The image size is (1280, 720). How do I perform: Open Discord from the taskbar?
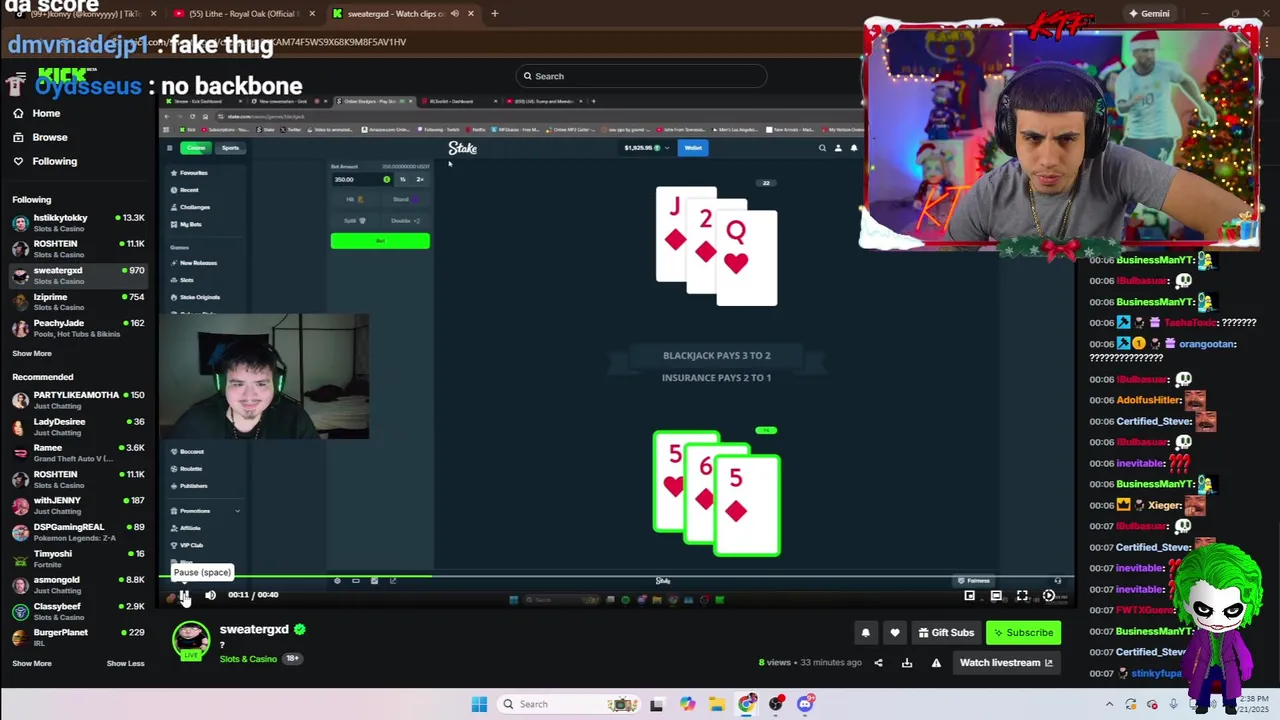(805, 704)
